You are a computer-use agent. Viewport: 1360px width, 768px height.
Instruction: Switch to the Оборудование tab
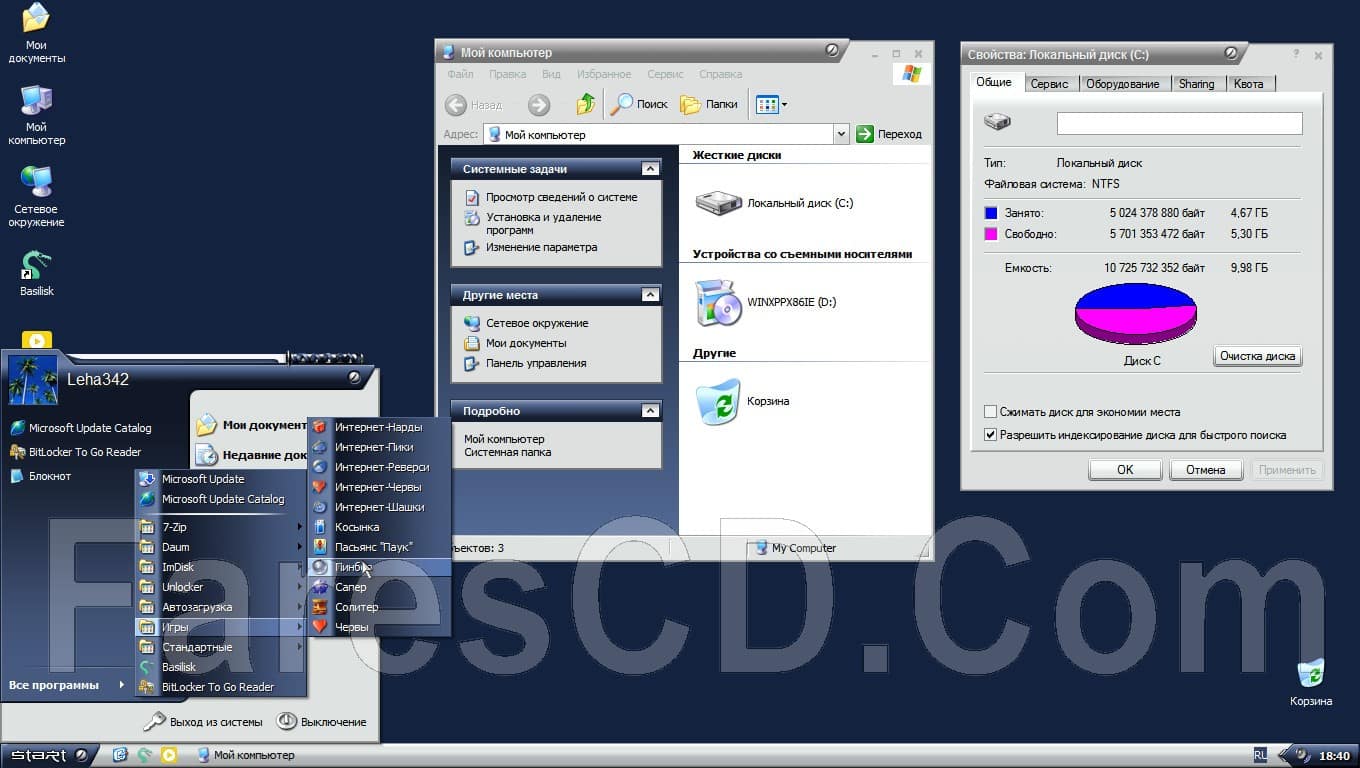(x=1122, y=84)
